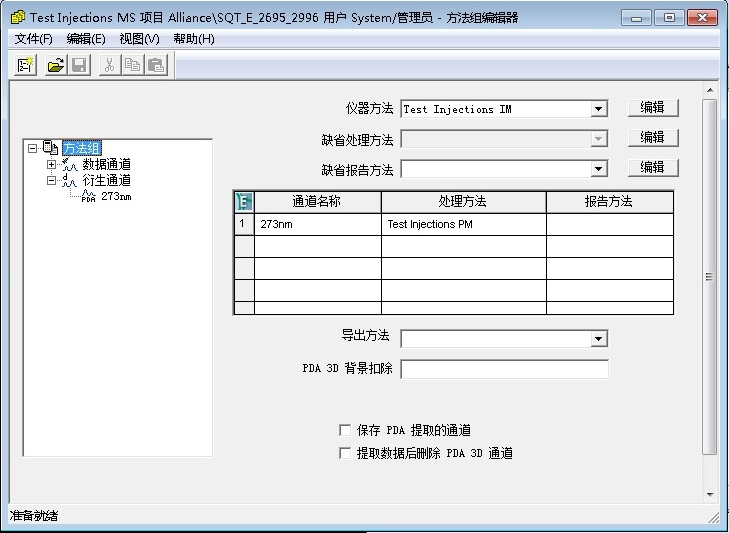Click the Paste clipboard toolbar icon

click(156, 65)
